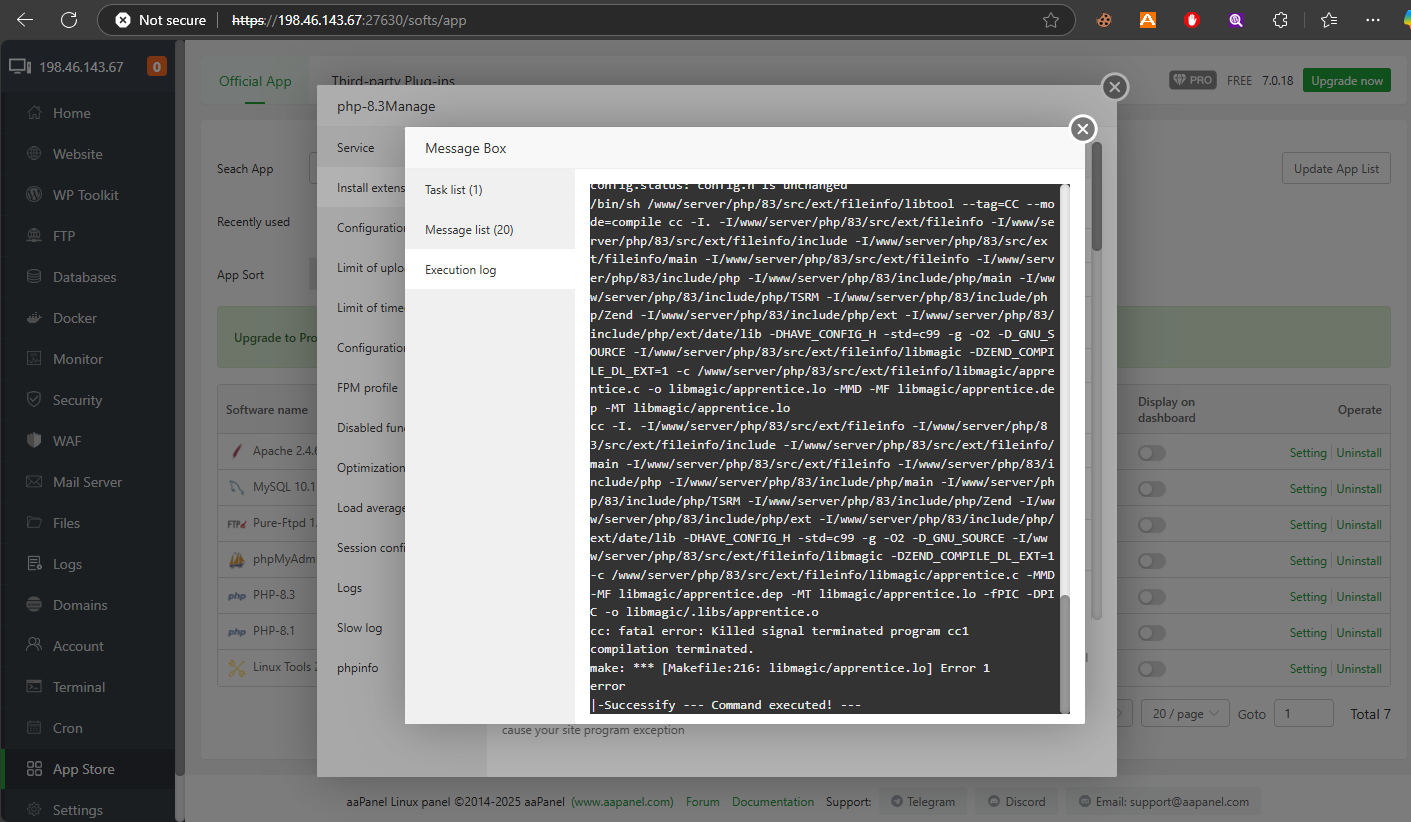Click the Databases icon in sidebar
The height and width of the screenshot is (822, 1411).
pyautogui.click(x=35, y=277)
